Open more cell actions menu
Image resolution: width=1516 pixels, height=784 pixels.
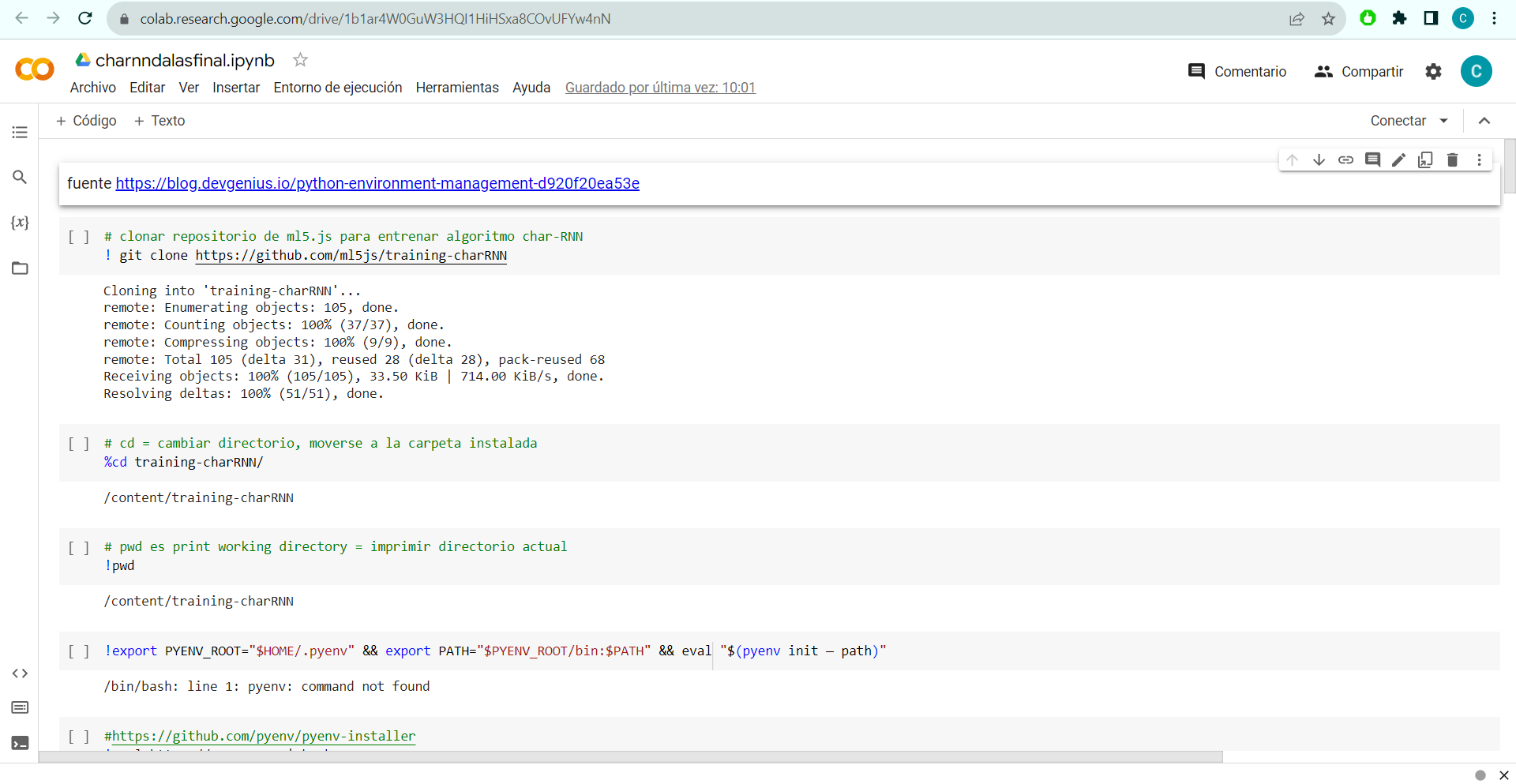point(1479,160)
